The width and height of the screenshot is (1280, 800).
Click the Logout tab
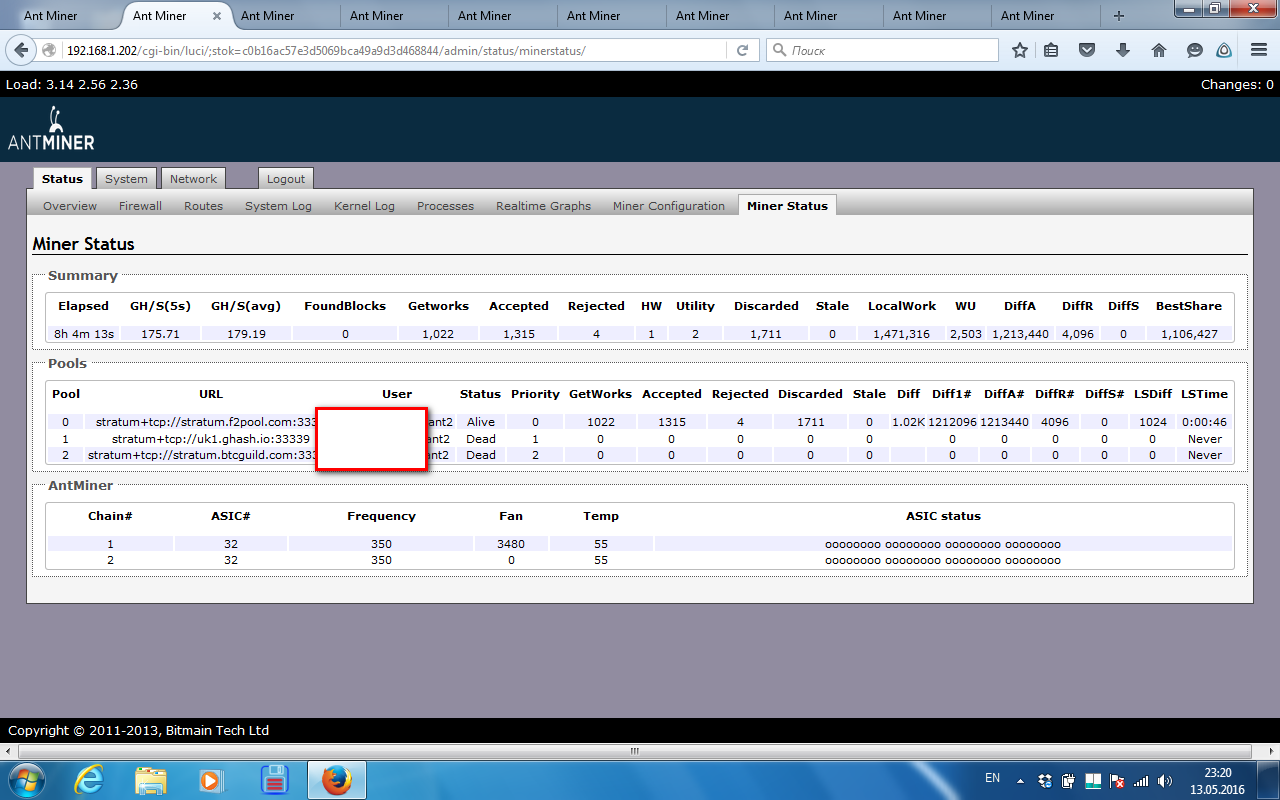point(286,179)
